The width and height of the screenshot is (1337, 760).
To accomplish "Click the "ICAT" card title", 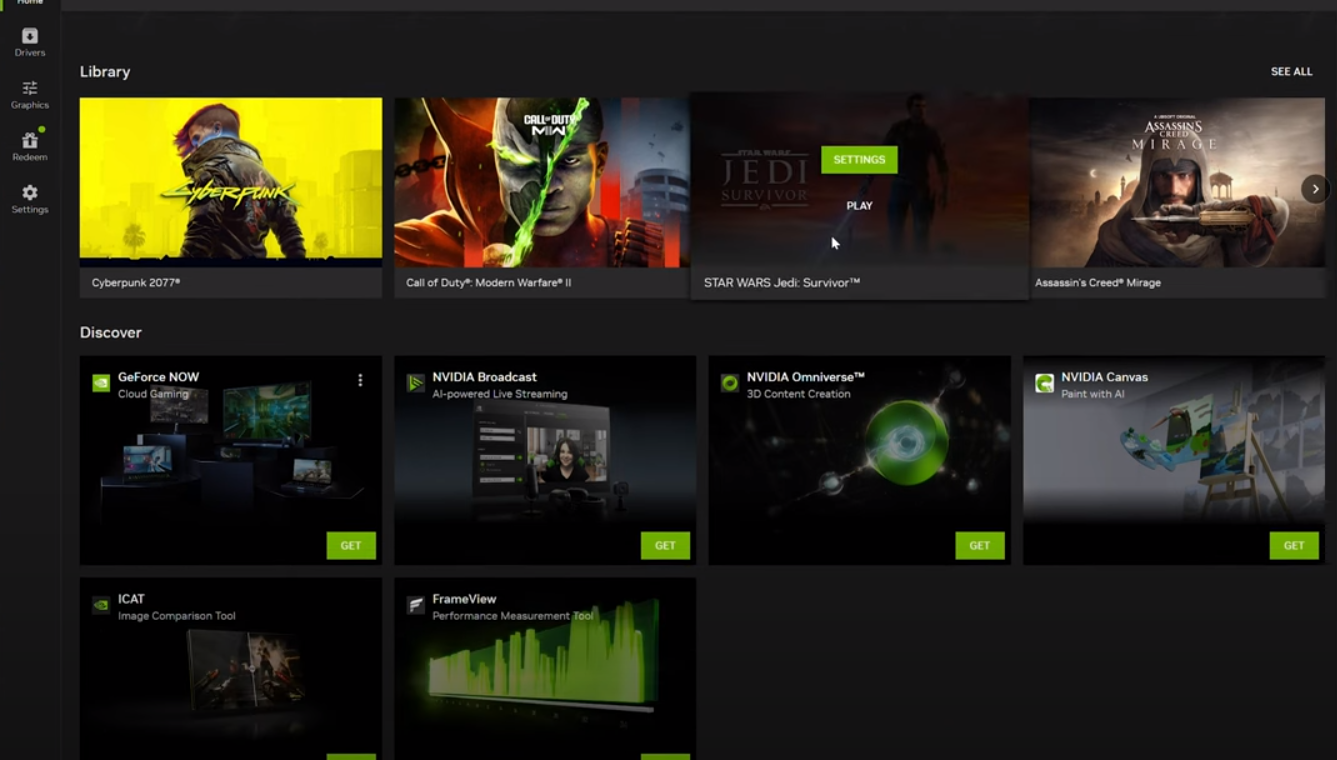I will (131, 599).
